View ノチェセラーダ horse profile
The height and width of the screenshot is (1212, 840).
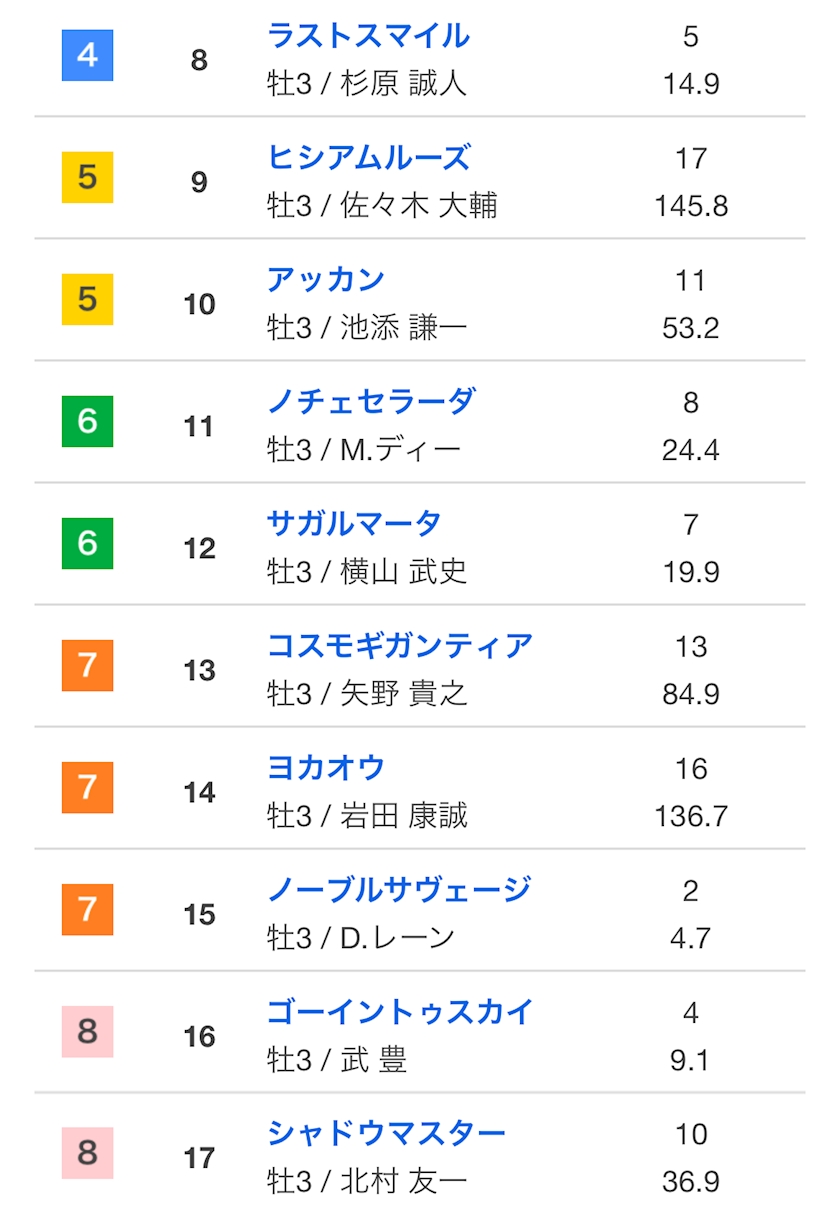tap(371, 402)
